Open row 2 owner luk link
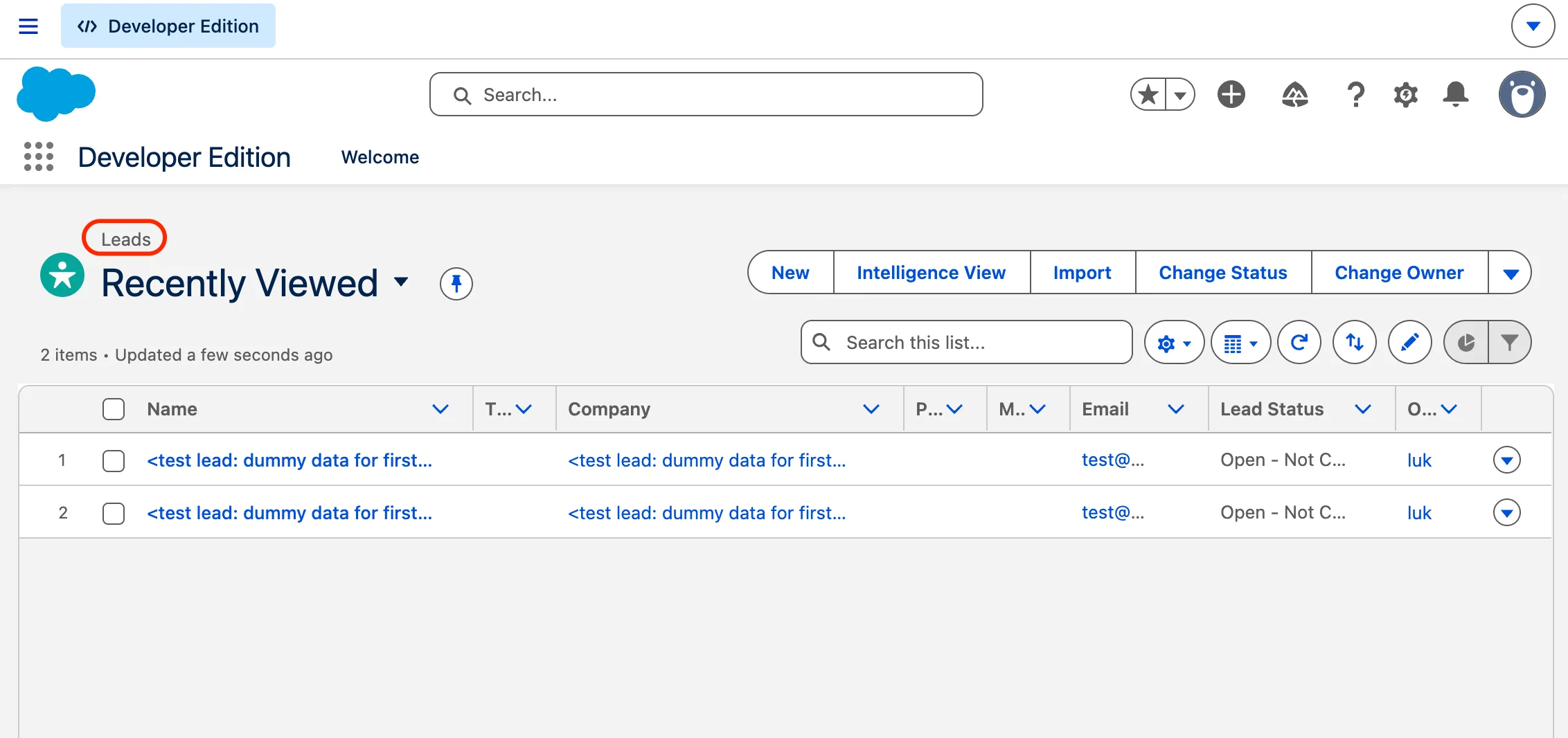 [1419, 513]
